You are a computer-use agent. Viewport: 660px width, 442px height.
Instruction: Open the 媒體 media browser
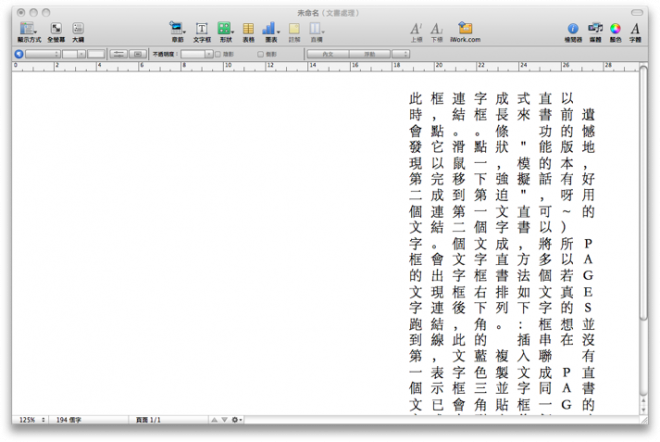tap(595, 29)
